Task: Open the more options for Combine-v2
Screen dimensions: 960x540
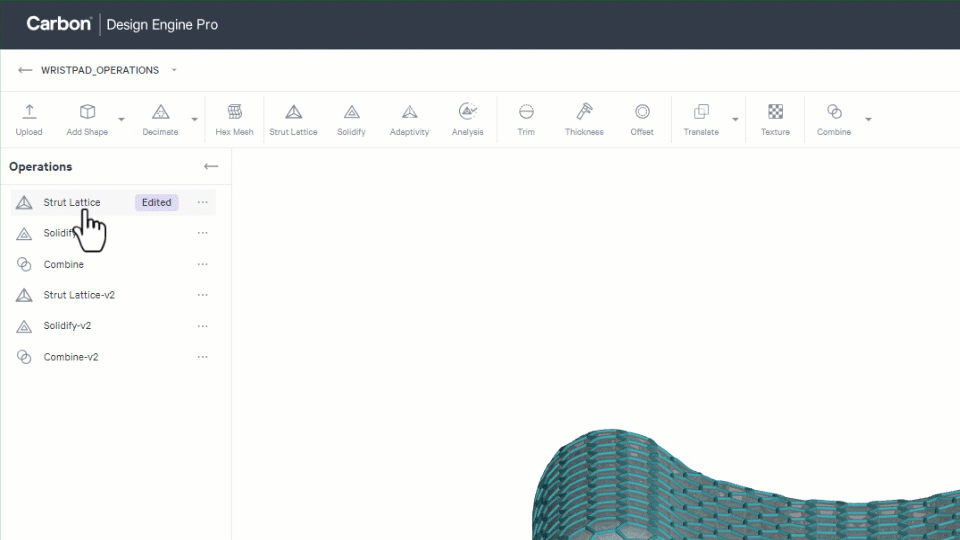Action: click(203, 357)
